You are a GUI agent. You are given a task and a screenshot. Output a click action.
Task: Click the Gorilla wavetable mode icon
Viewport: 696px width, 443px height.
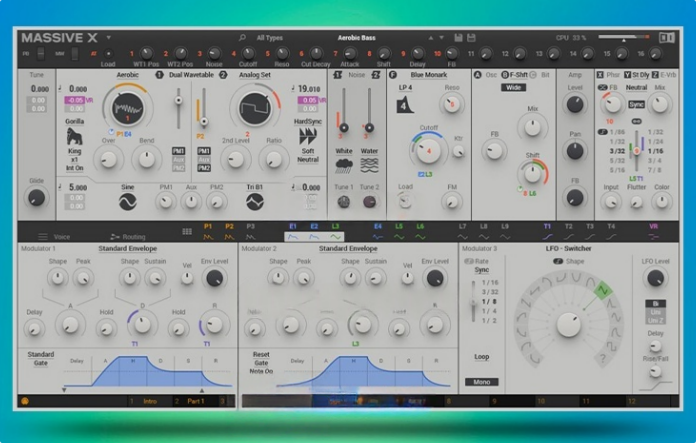tap(74, 136)
